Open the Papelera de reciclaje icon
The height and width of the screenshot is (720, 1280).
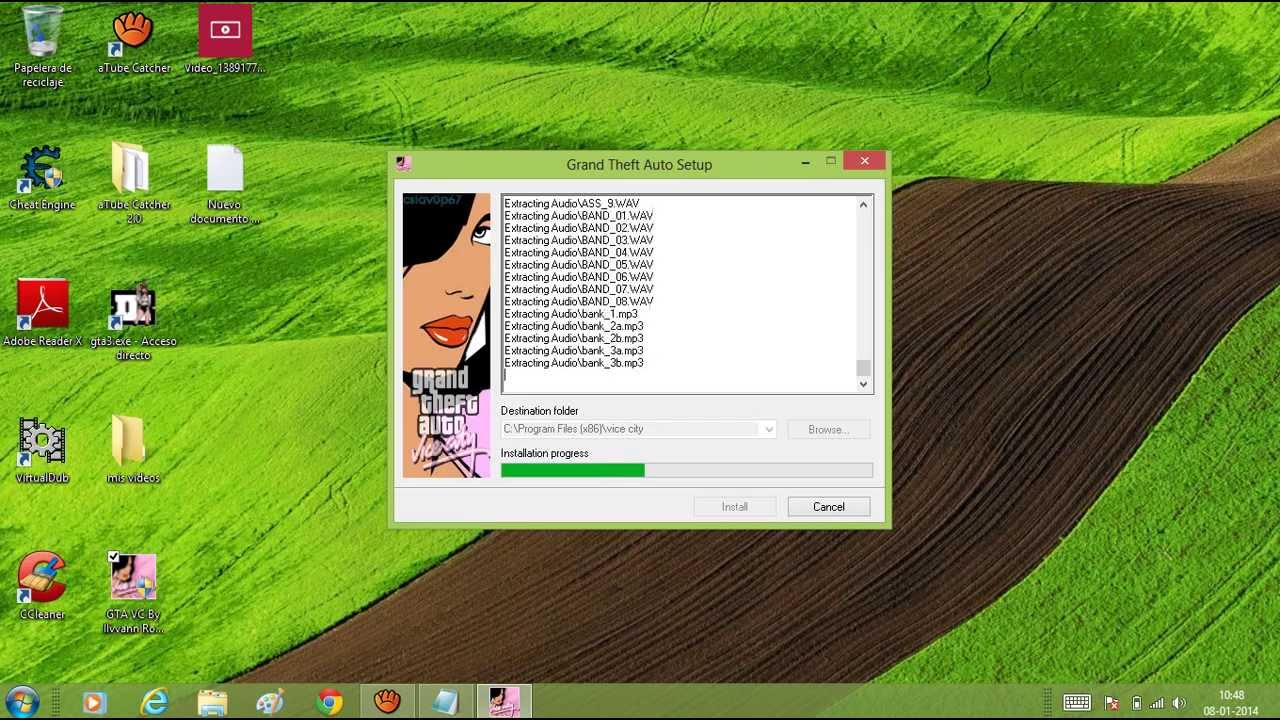pyautogui.click(x=42, y=47)
